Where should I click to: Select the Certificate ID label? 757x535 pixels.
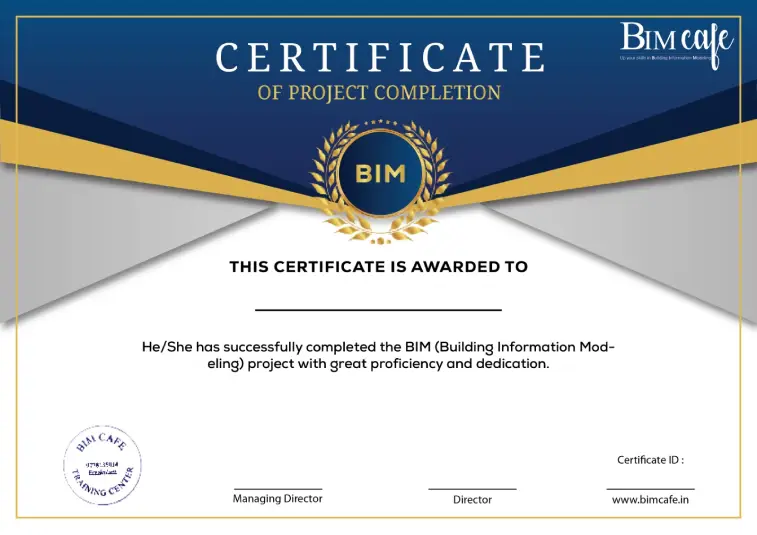click(650, 460)
